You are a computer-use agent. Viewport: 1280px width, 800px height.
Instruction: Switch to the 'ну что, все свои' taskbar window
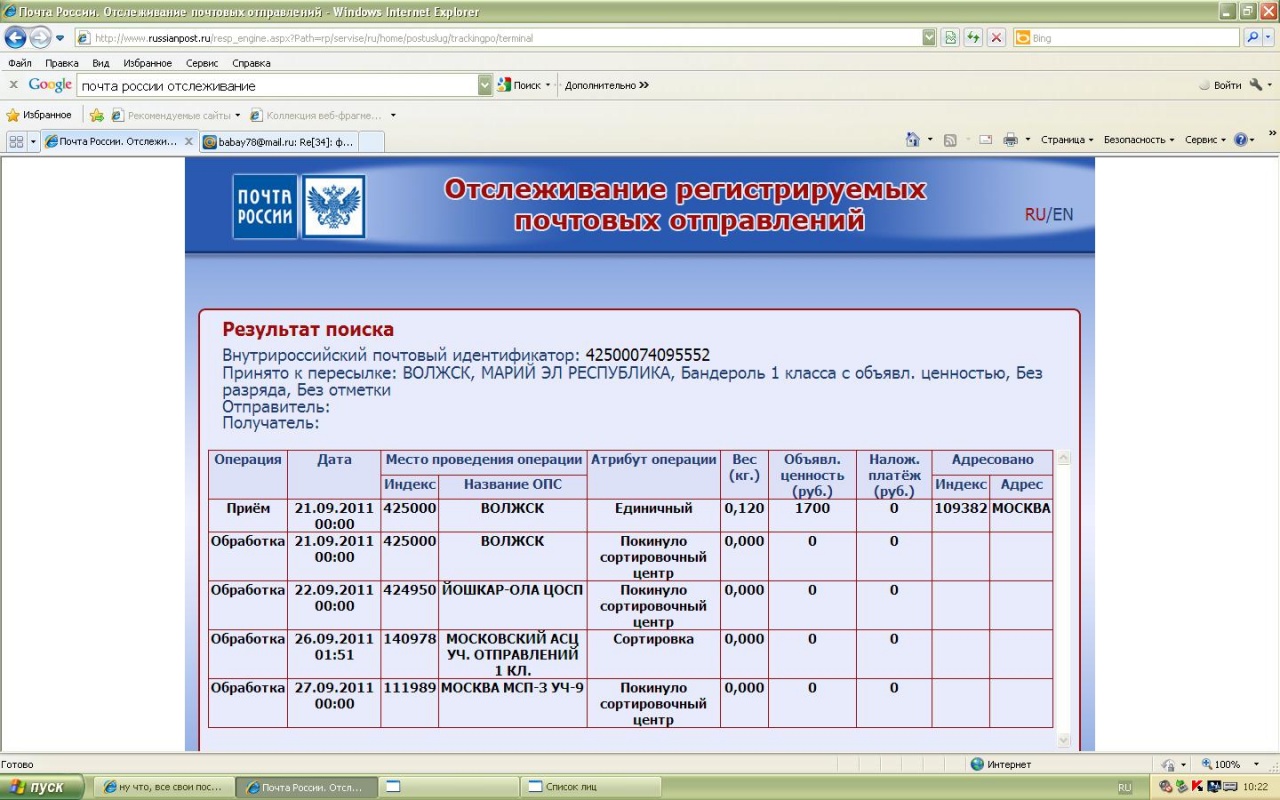pos(164,788)
